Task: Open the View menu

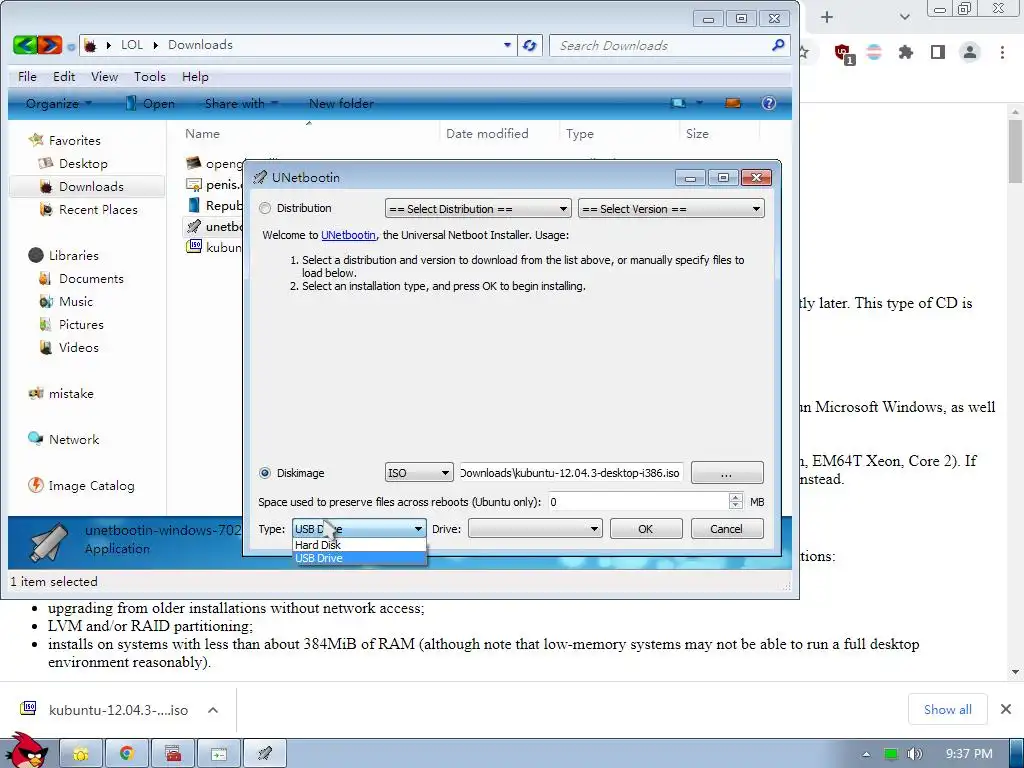Action: [104, 76]
